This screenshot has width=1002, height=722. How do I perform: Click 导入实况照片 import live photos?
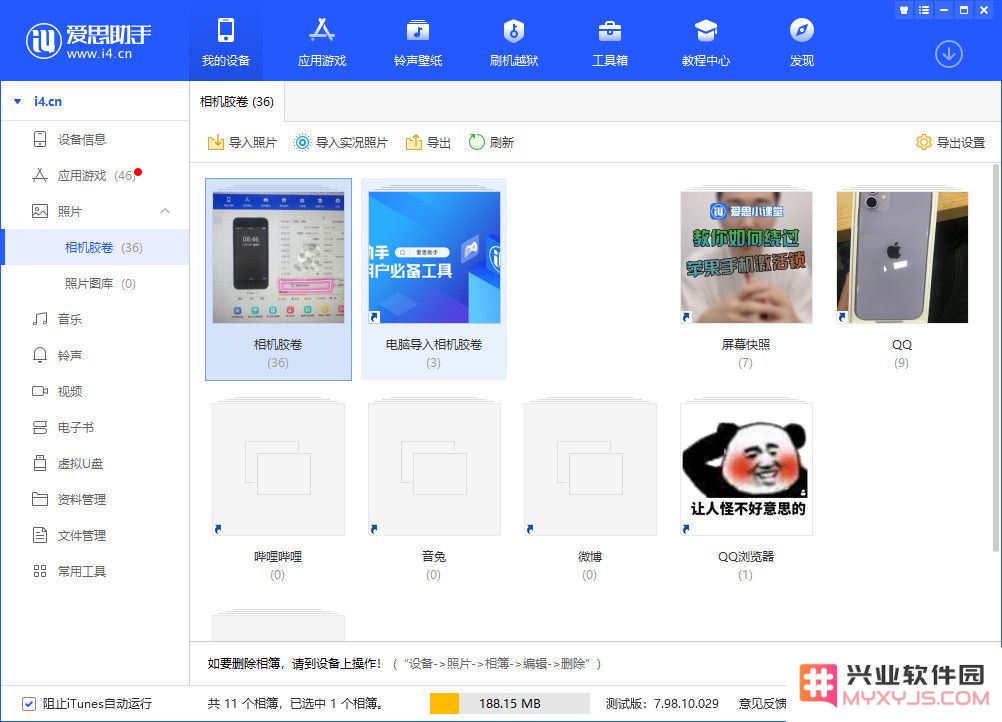pyautogui.click(x=341, y=142)
